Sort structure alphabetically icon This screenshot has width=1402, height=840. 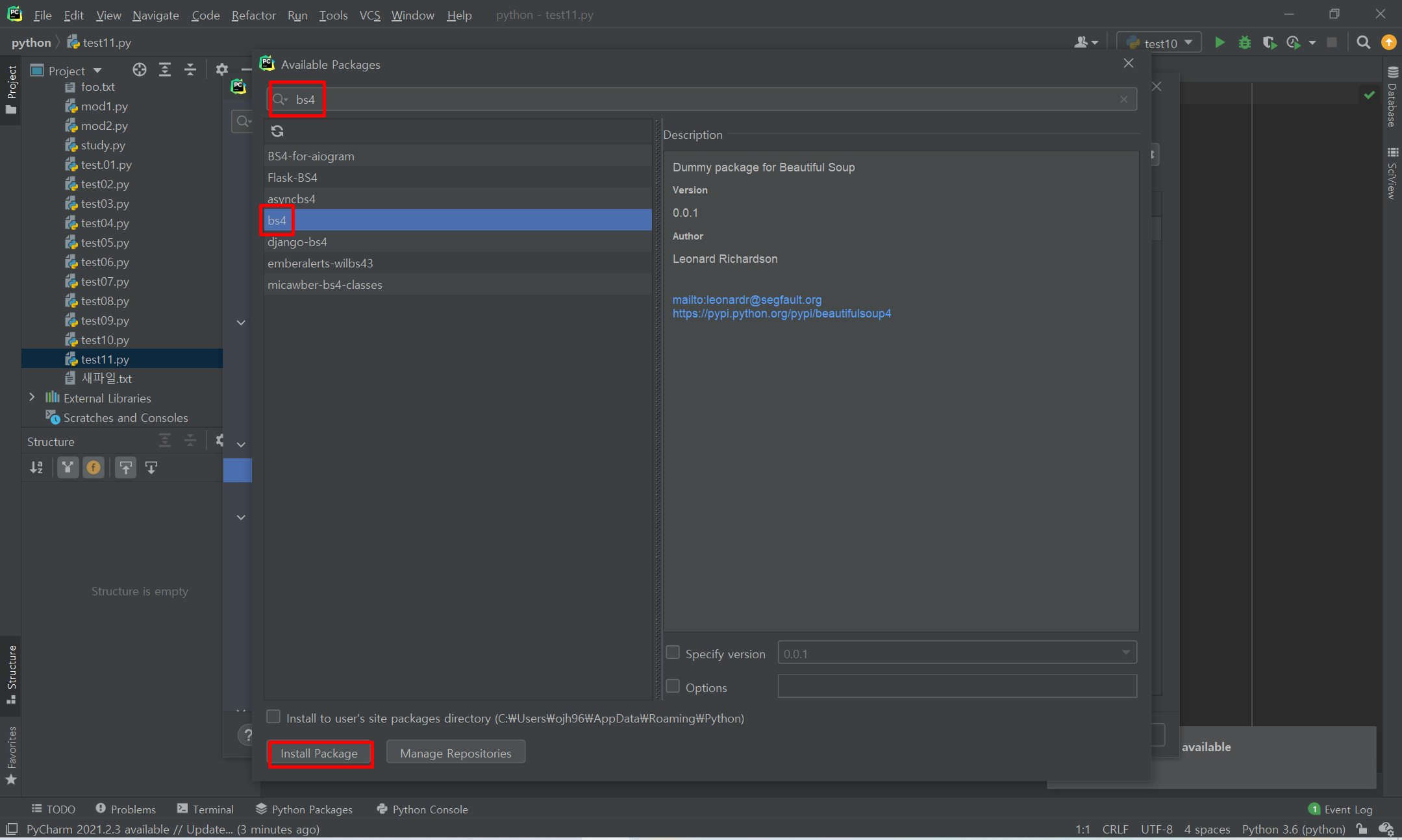tap(36, 467)
